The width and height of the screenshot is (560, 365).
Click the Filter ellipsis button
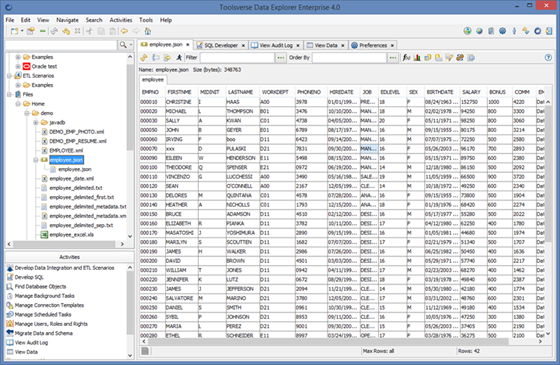coord(281,58)
